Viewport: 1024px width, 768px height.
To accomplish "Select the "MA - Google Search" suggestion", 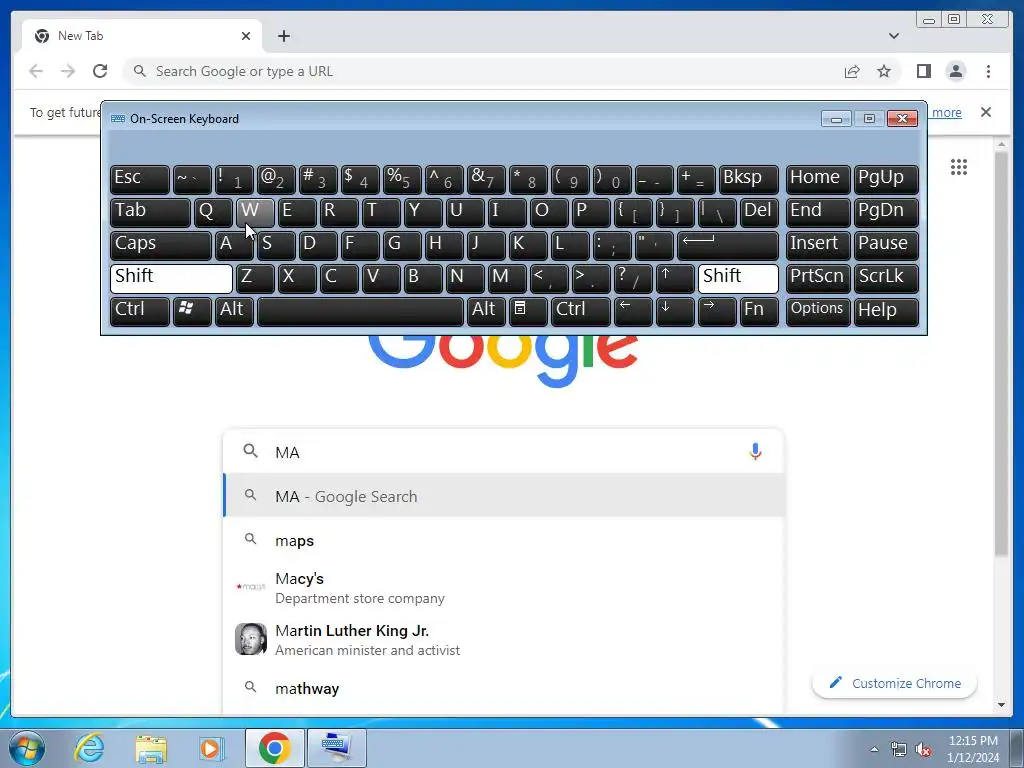I will [503, 496].
